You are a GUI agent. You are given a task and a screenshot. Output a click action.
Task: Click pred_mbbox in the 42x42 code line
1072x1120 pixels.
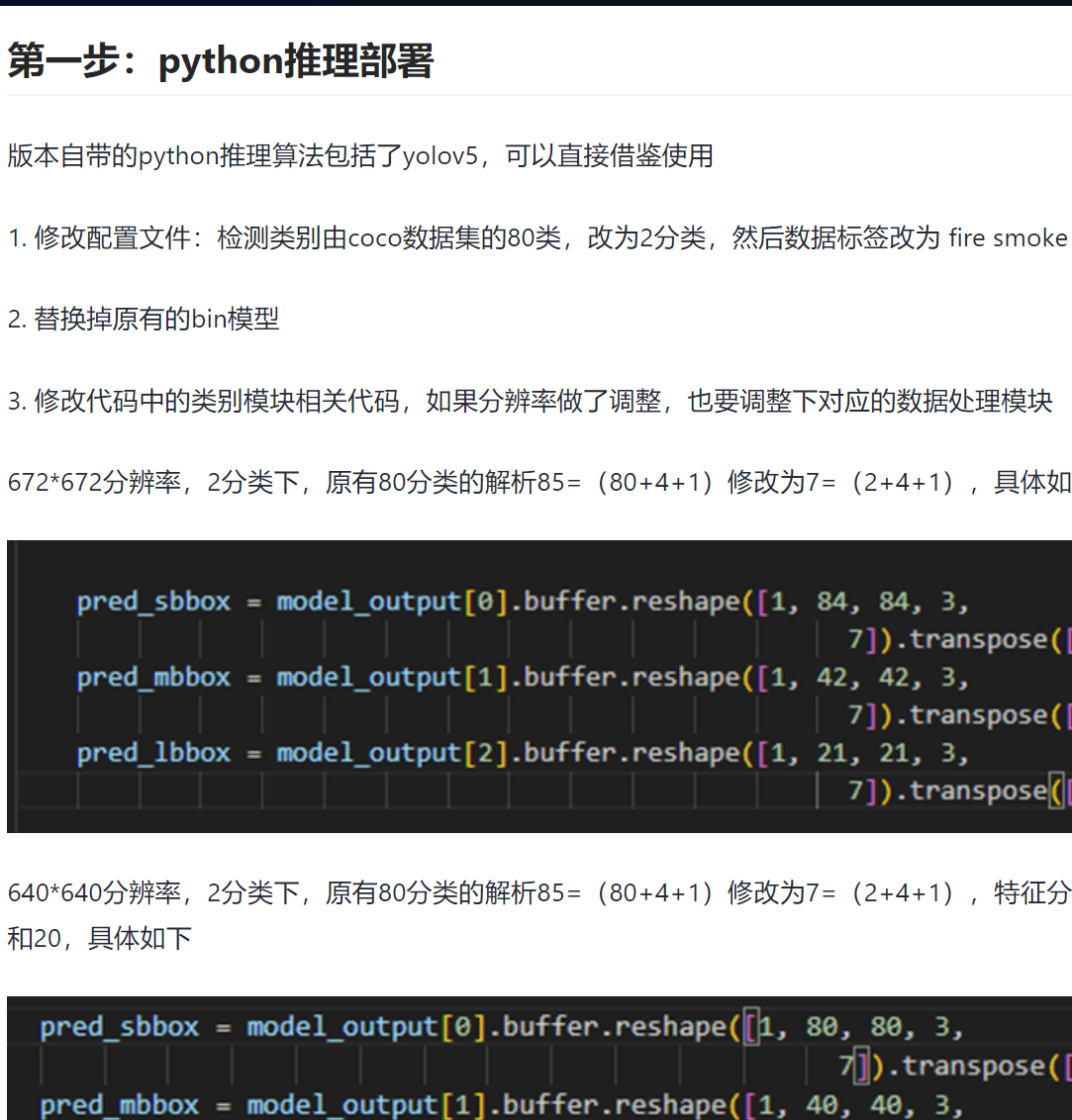coord(153,678)
